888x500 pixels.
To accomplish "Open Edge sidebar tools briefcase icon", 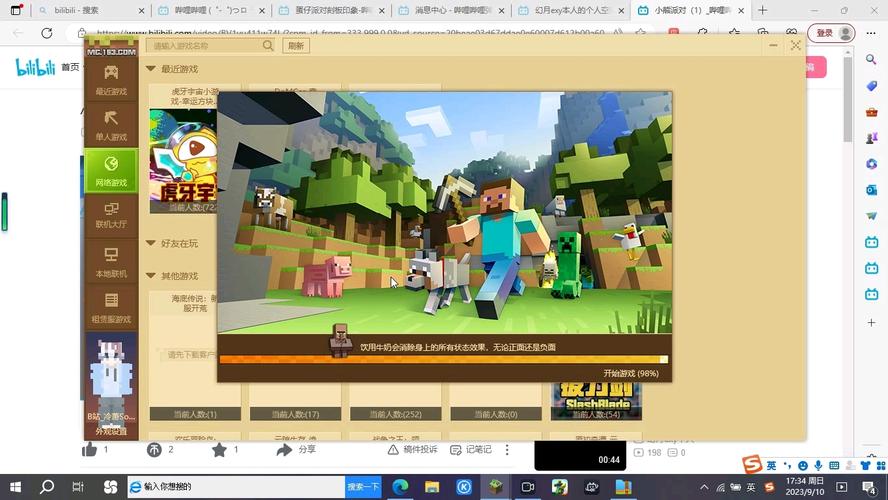I will tap(871, 112).
